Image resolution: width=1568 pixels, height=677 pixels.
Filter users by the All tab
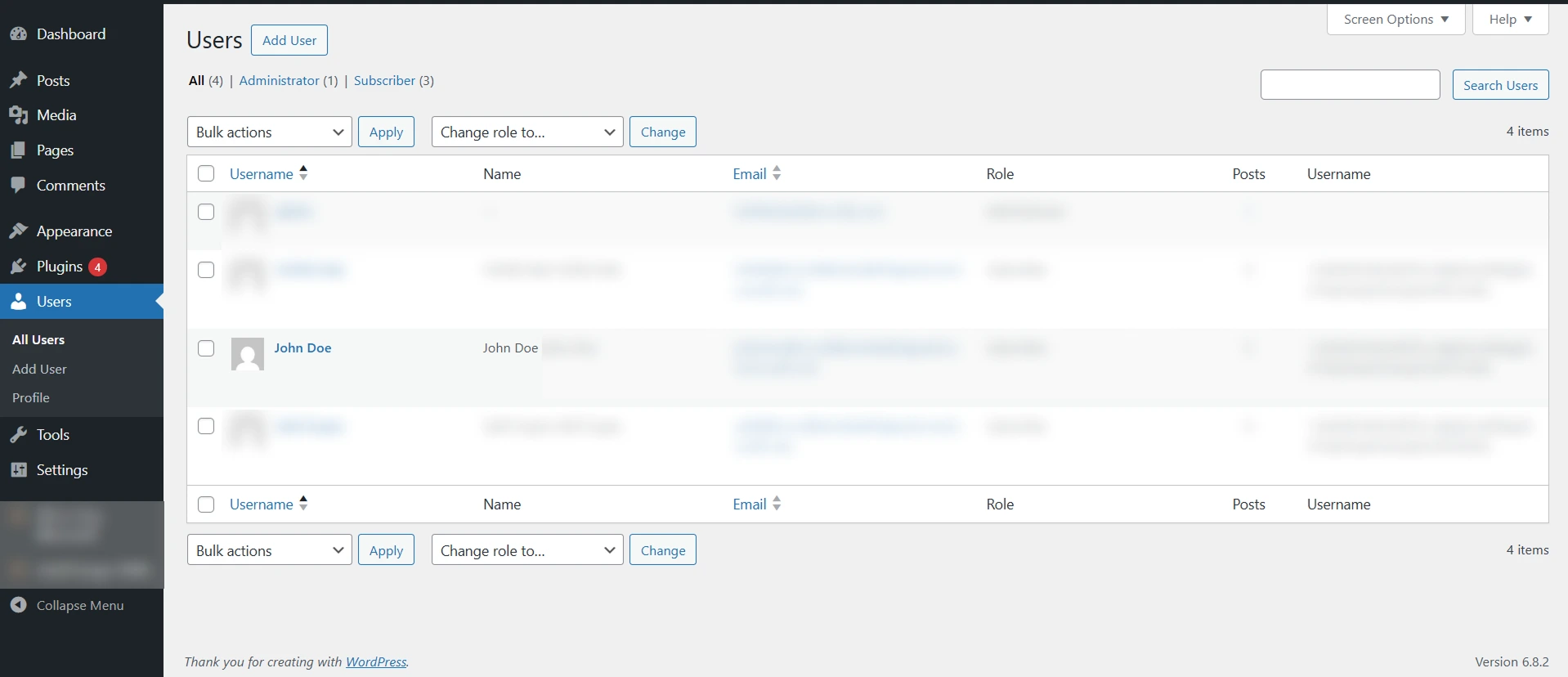[x=196, y=80]
